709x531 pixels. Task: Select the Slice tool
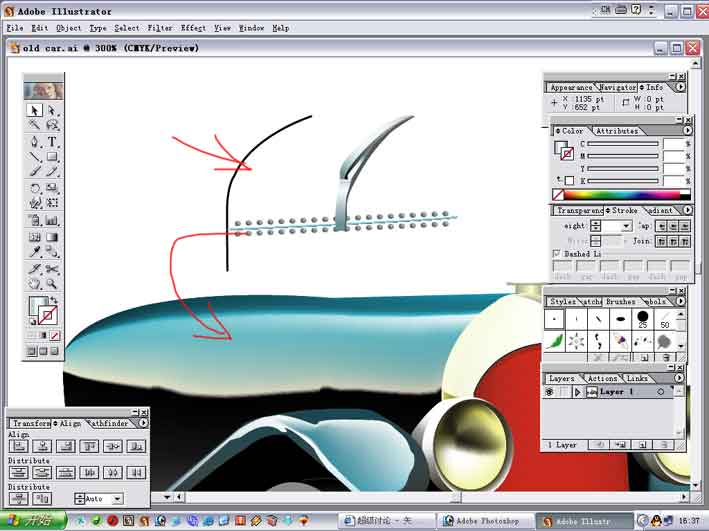pyautogui.click(x=34, y=269)
